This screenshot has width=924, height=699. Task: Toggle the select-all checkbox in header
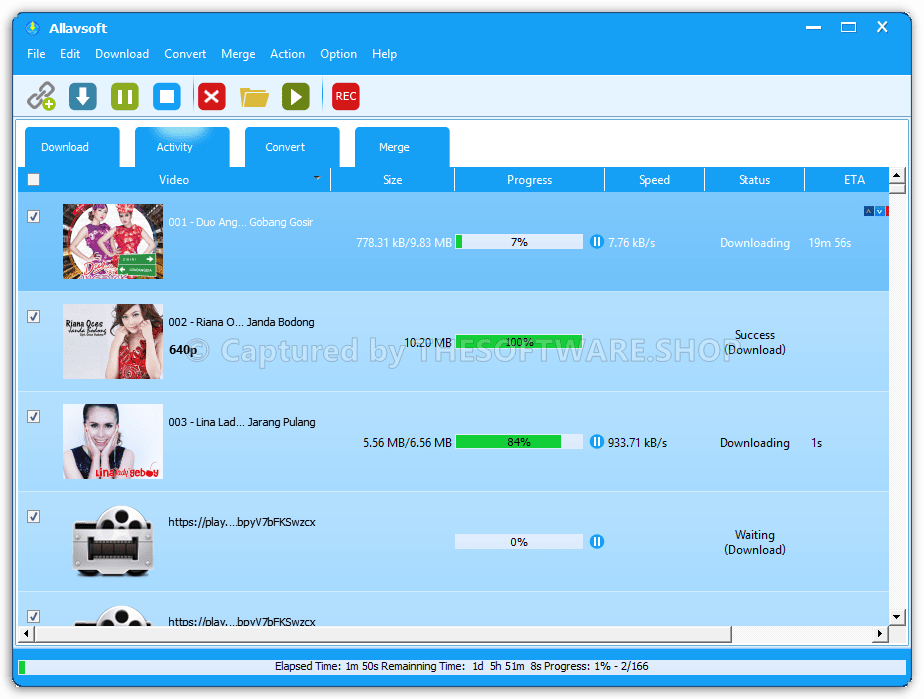pyautogui.click(x=34, y=180)
